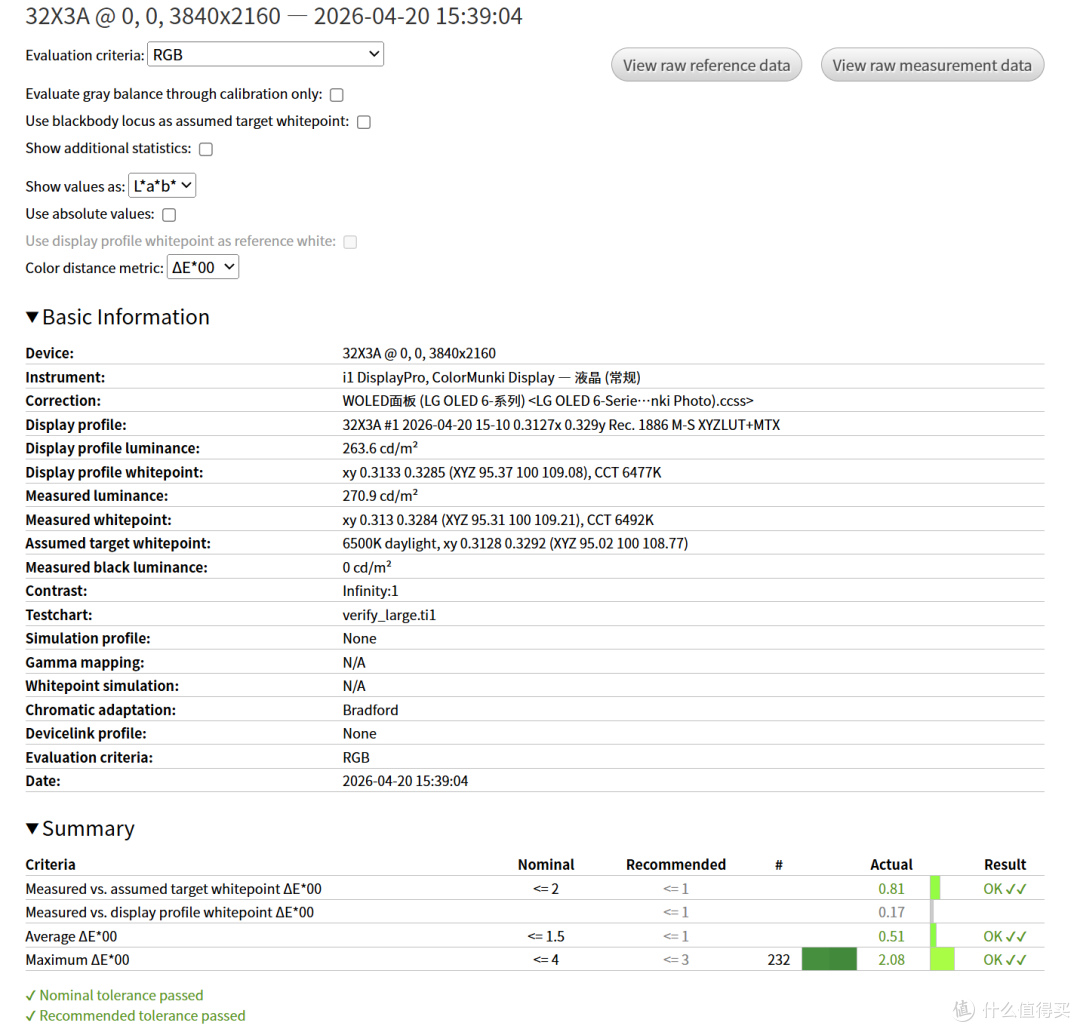Click the green bar beside actual 0.81
Screen dimensions: 1080x1032
click(x=935, y=889)
